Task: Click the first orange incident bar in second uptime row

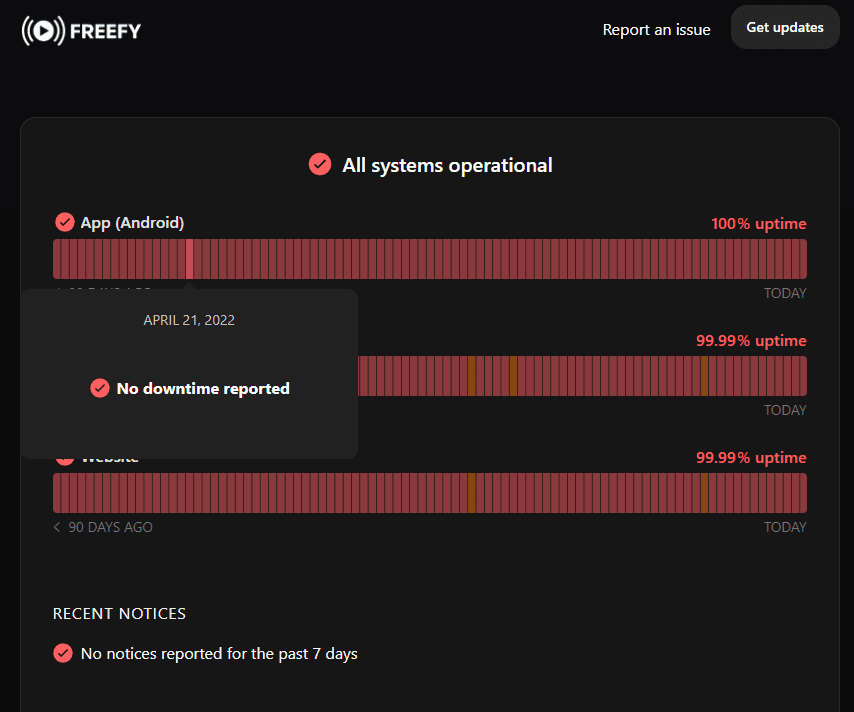Action: pos(472,376)
